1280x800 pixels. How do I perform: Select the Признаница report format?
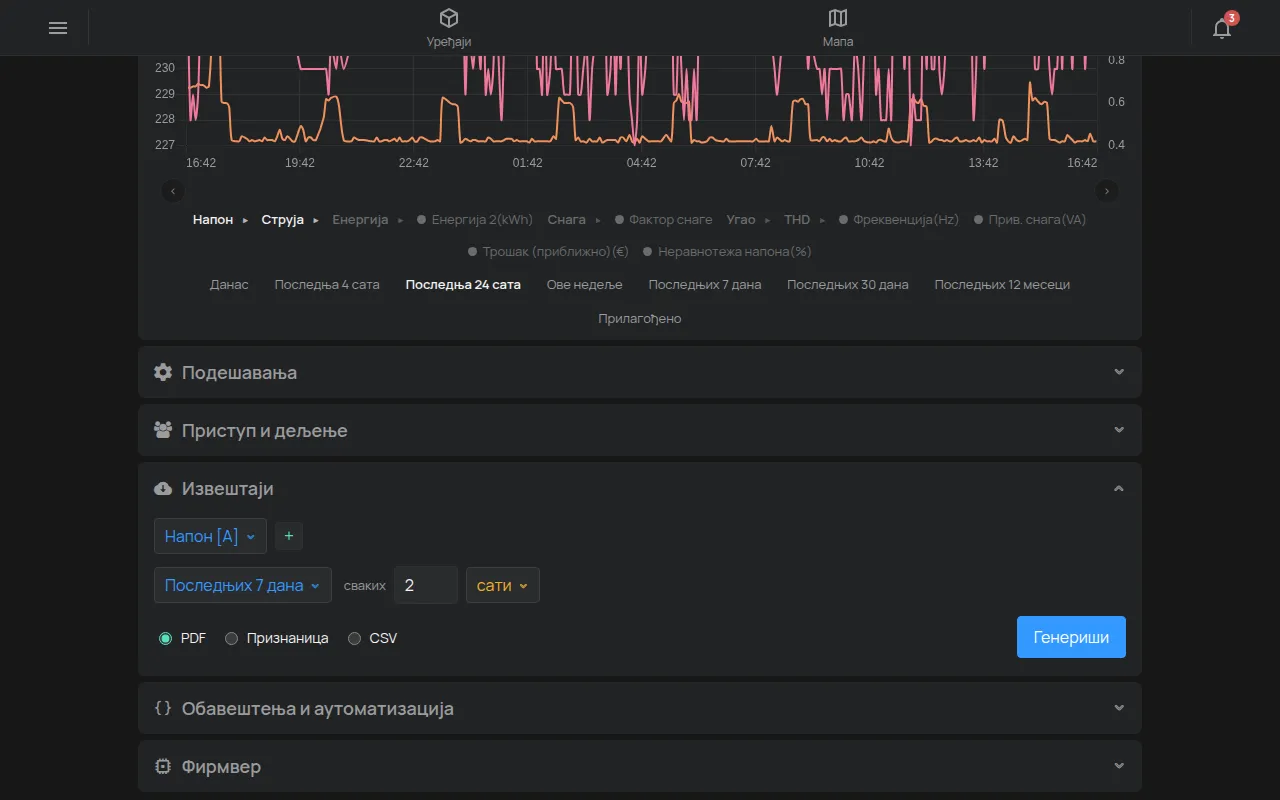[231, 638]
